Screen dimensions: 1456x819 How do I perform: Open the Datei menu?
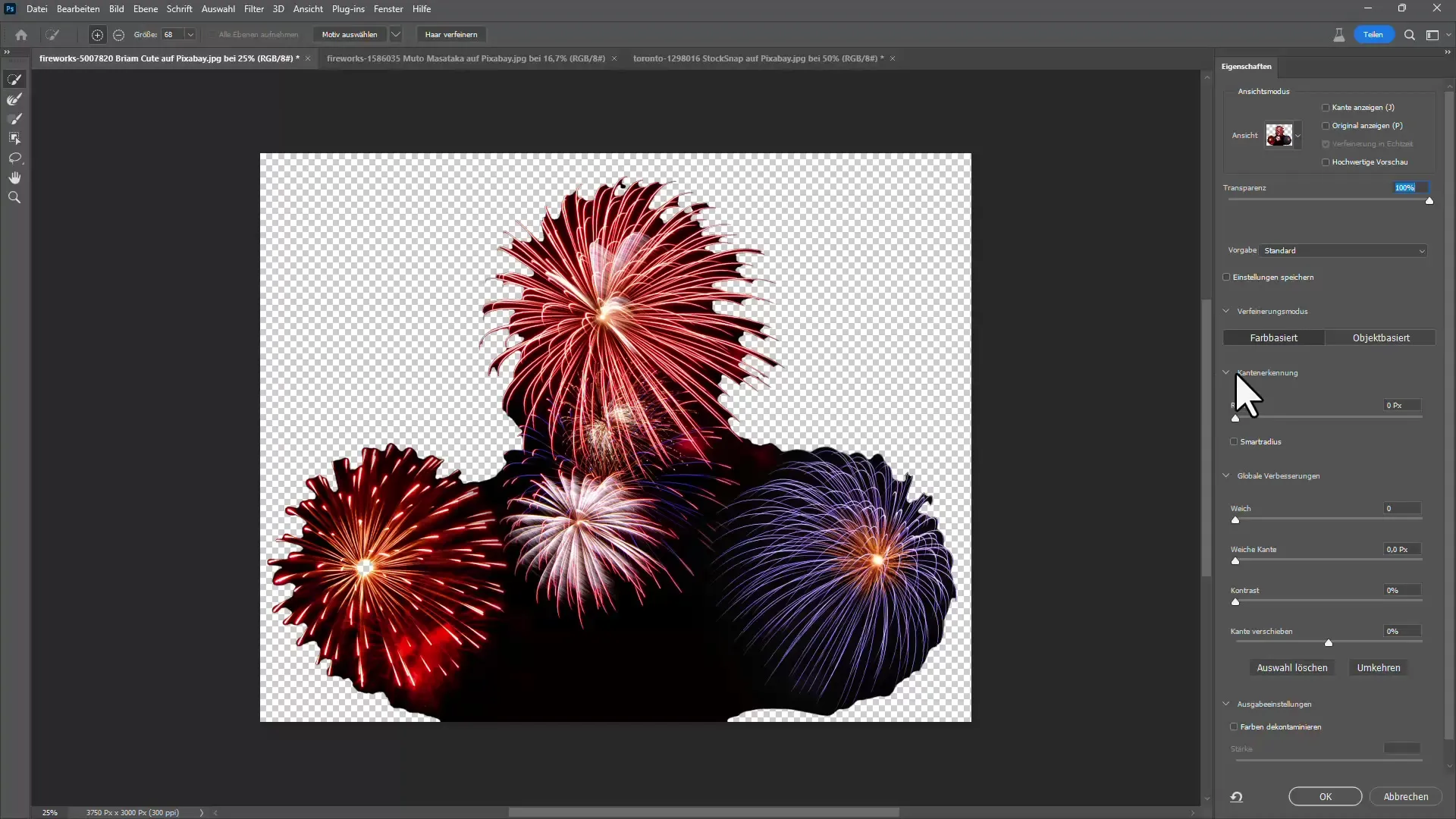[36, 9]
